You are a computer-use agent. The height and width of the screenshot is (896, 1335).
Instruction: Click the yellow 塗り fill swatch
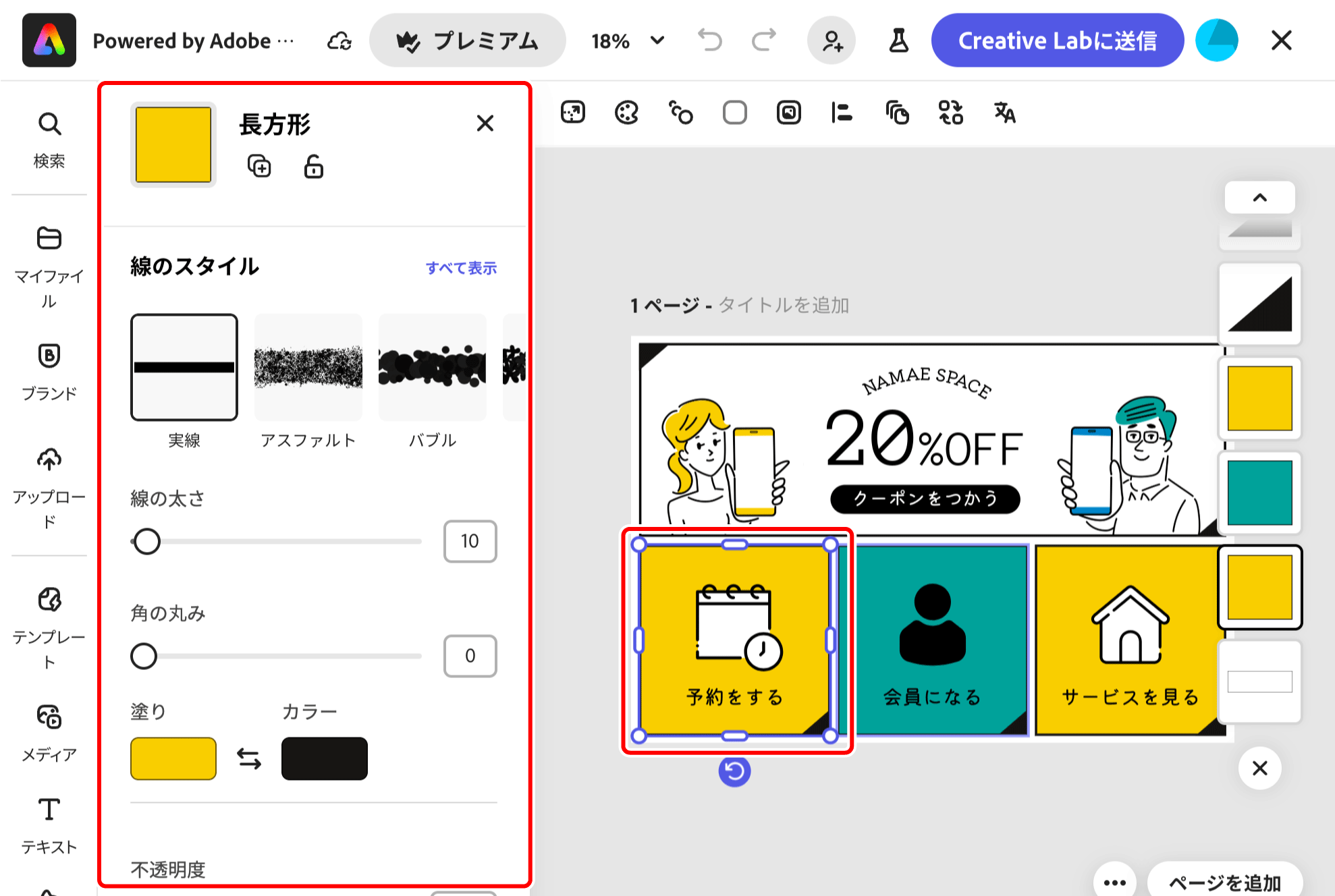(173, 759)
